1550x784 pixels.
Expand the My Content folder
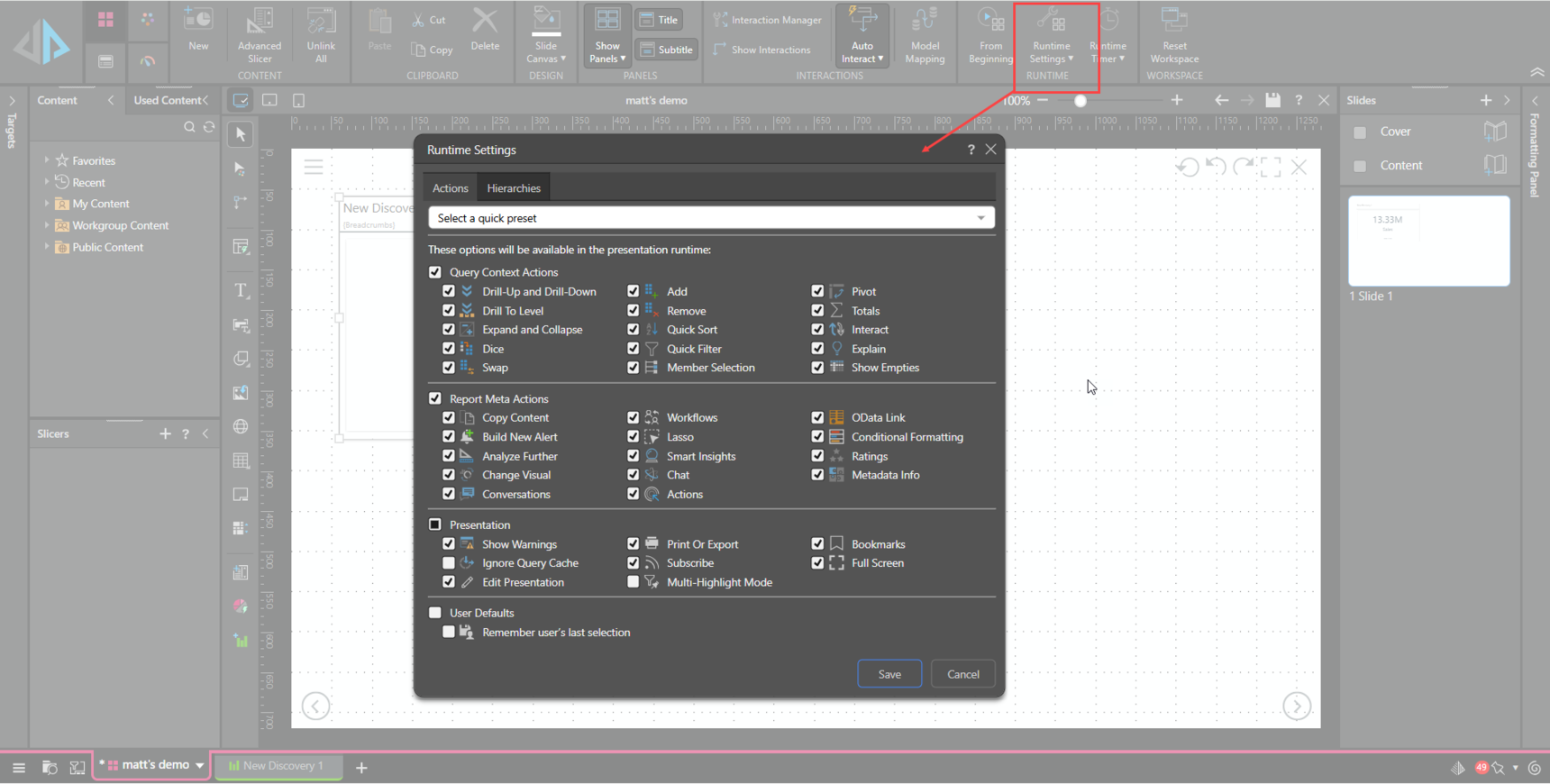tap(47, 204)
